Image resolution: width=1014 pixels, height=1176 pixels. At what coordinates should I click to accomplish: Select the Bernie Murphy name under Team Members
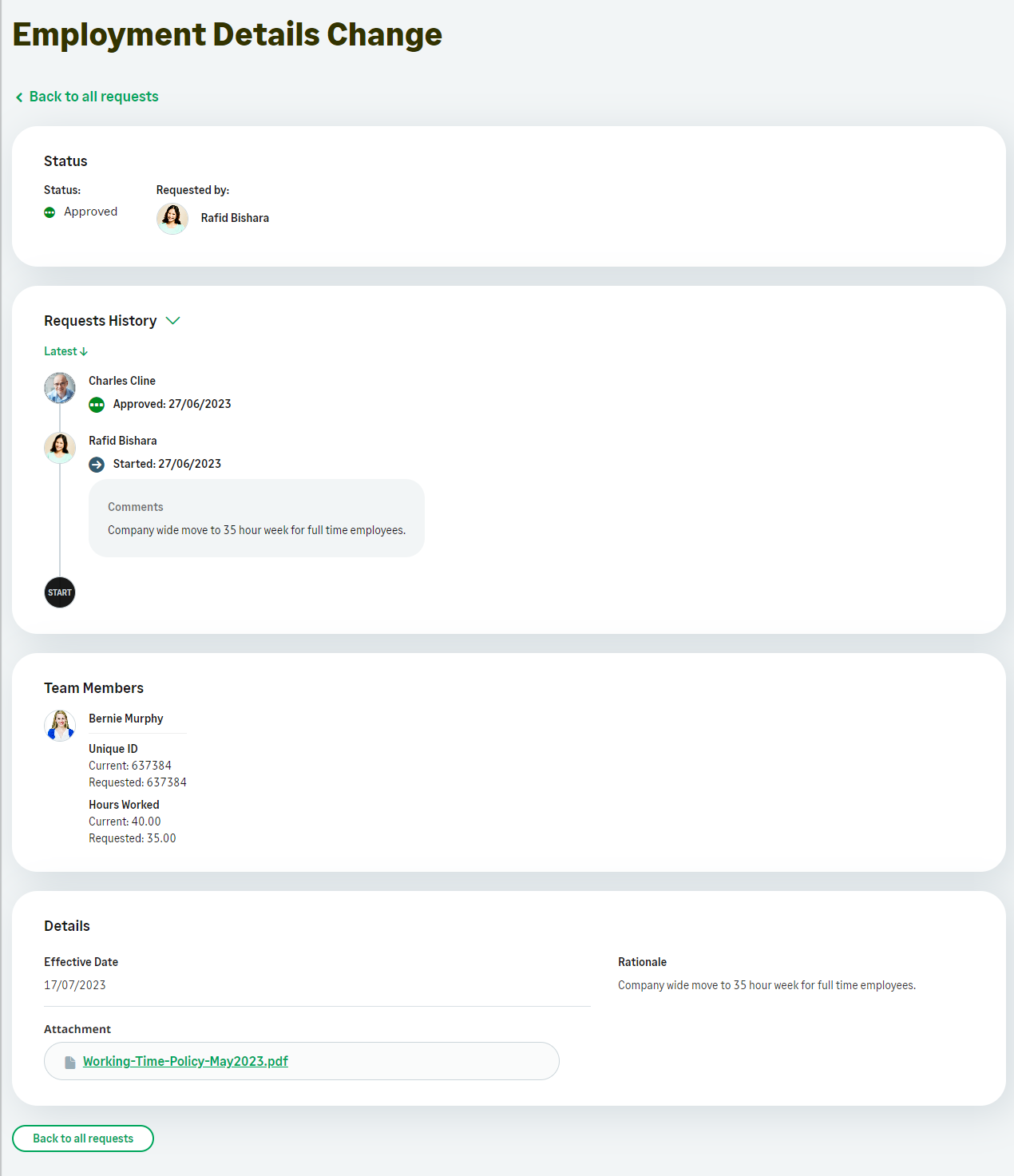(x=126, y=719)
